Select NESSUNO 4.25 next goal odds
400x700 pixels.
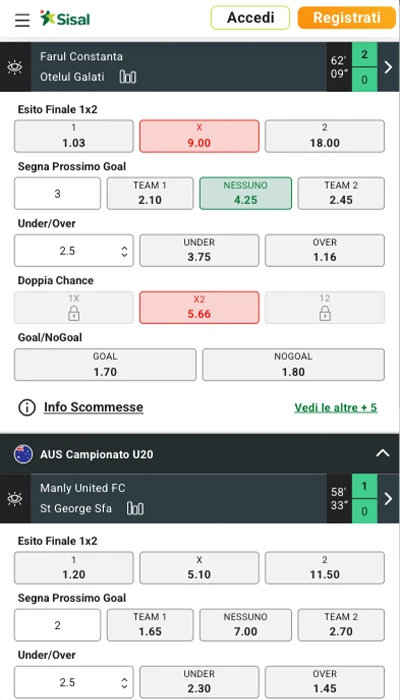point(246,193)
